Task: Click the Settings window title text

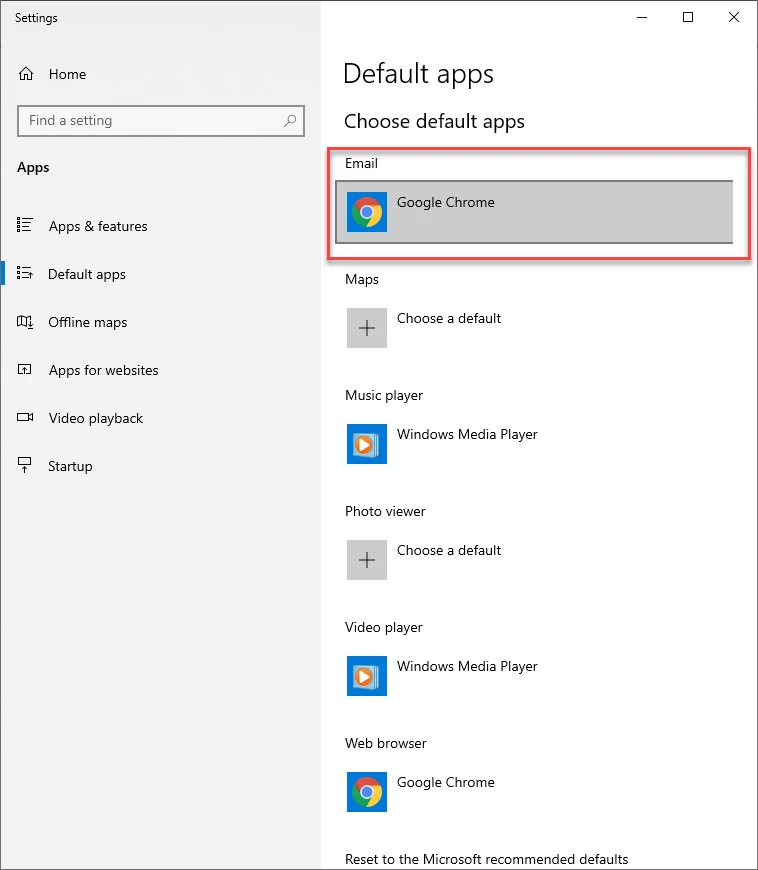Action: click(36, 18)
